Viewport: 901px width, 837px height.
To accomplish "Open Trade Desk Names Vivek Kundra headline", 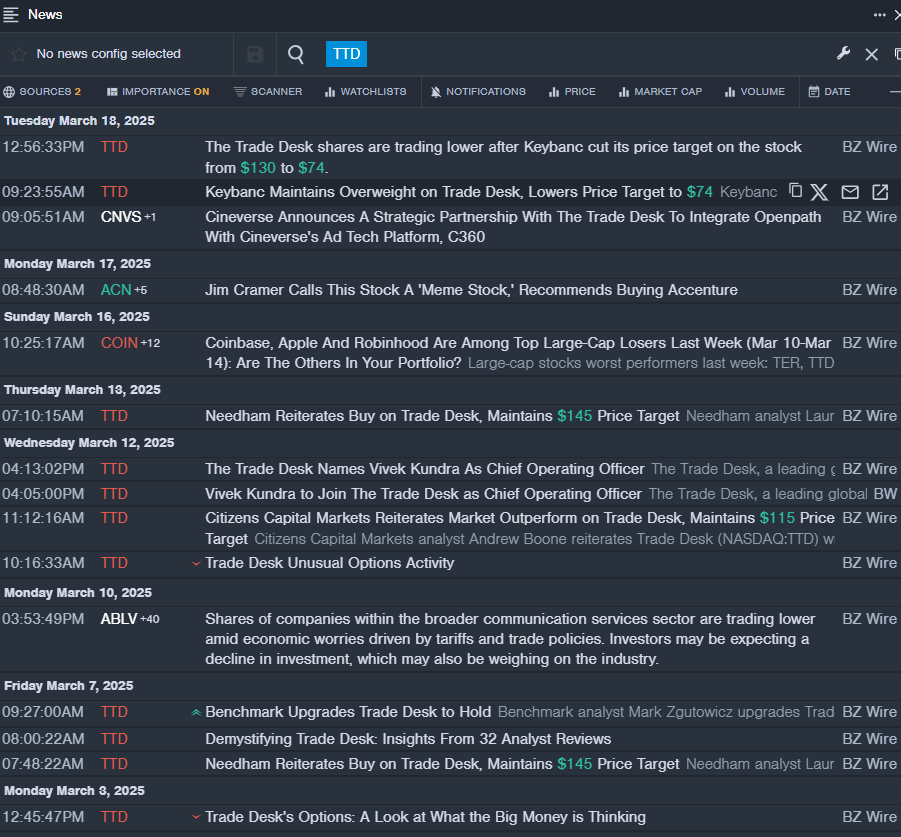I will (x=425, y=469).
